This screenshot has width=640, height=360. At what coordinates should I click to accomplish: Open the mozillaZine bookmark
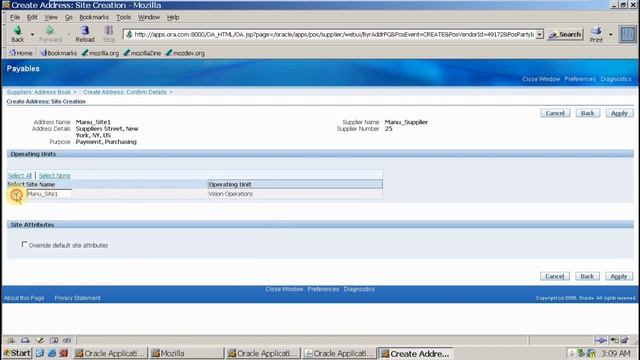pos(142,53)
